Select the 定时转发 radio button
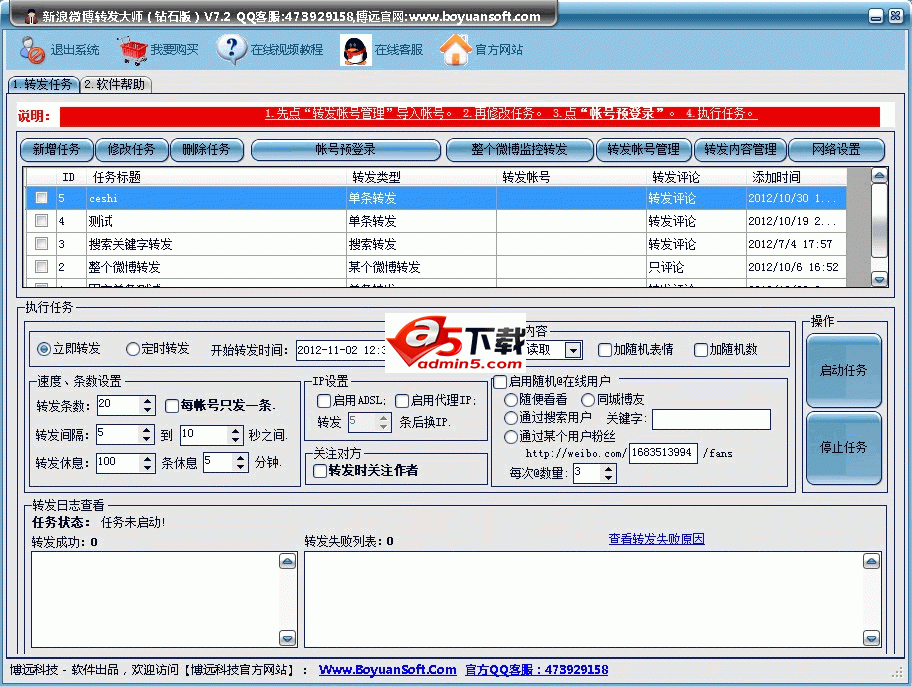 [x=133, y=349]
